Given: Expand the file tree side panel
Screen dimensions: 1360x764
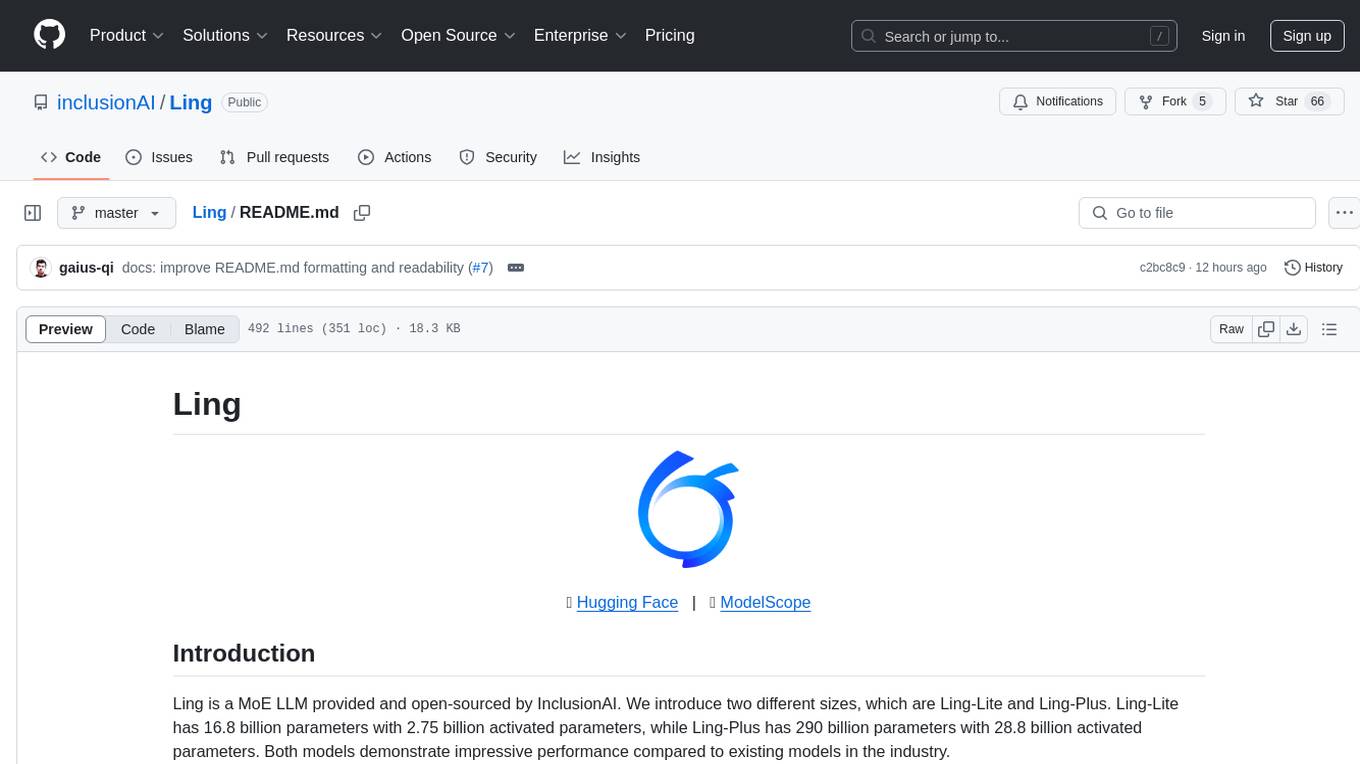Looking at the screenshot, I should click(x=33, y=213).
